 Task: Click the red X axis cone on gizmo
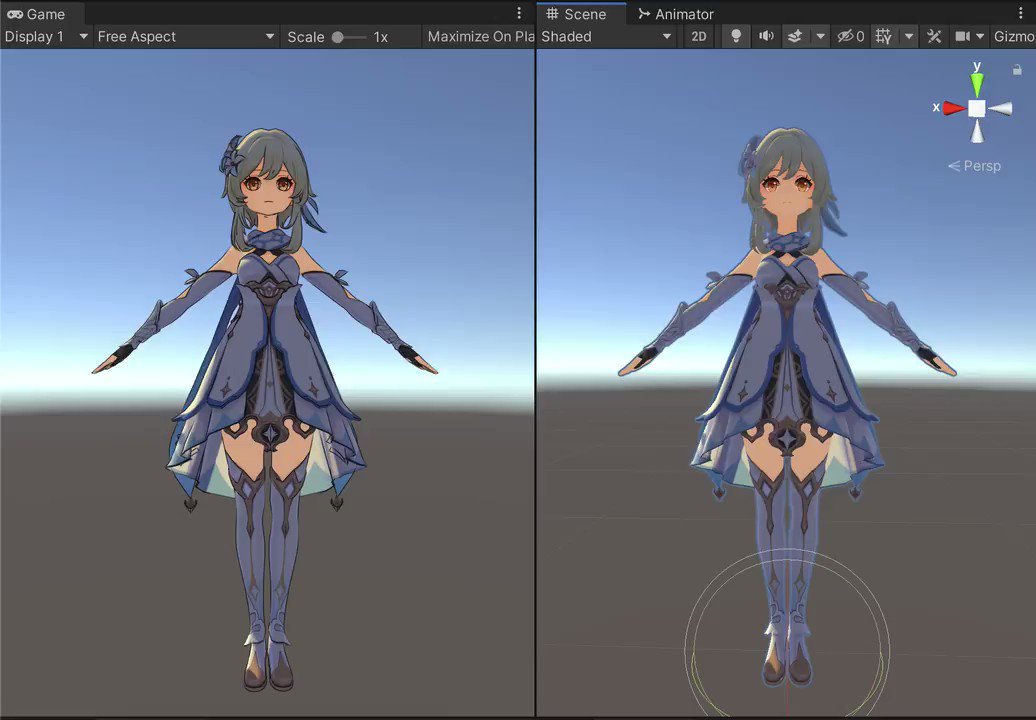point(955,108)
